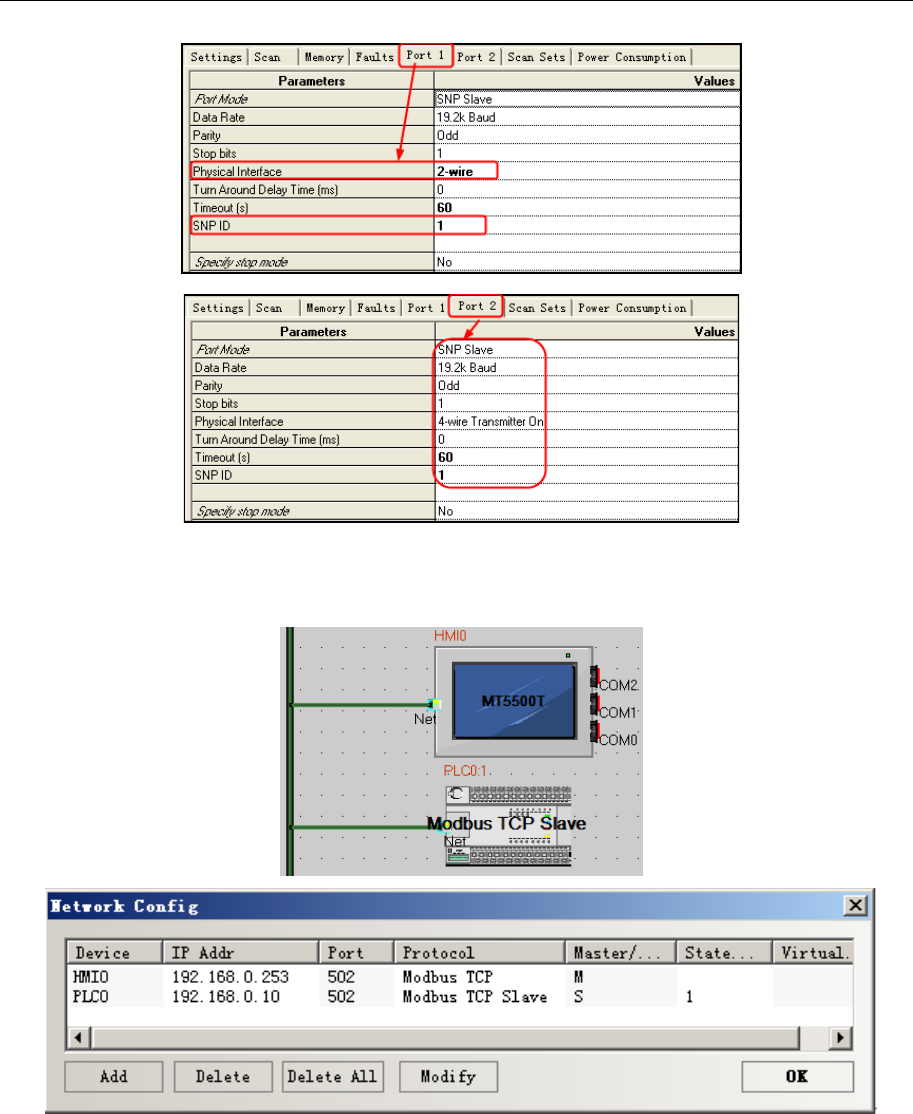The height and width of the screenshot is (1114, 913).
Task: Open Port 2 tab in upper panel
Action: click(x=476, y=57)
